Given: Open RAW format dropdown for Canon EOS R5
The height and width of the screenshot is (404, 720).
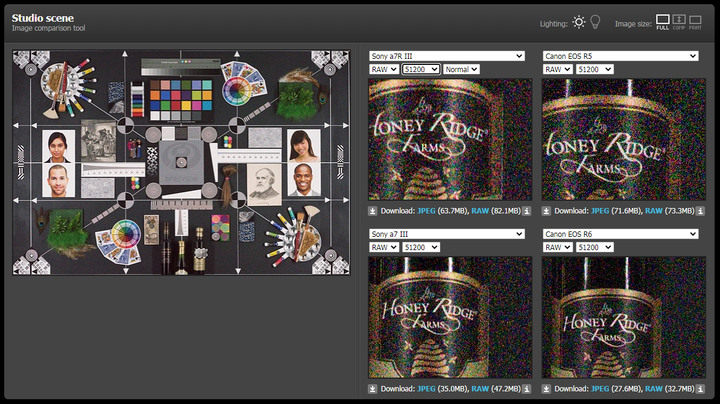Looking at the screenshot, I should click(557, 69).
